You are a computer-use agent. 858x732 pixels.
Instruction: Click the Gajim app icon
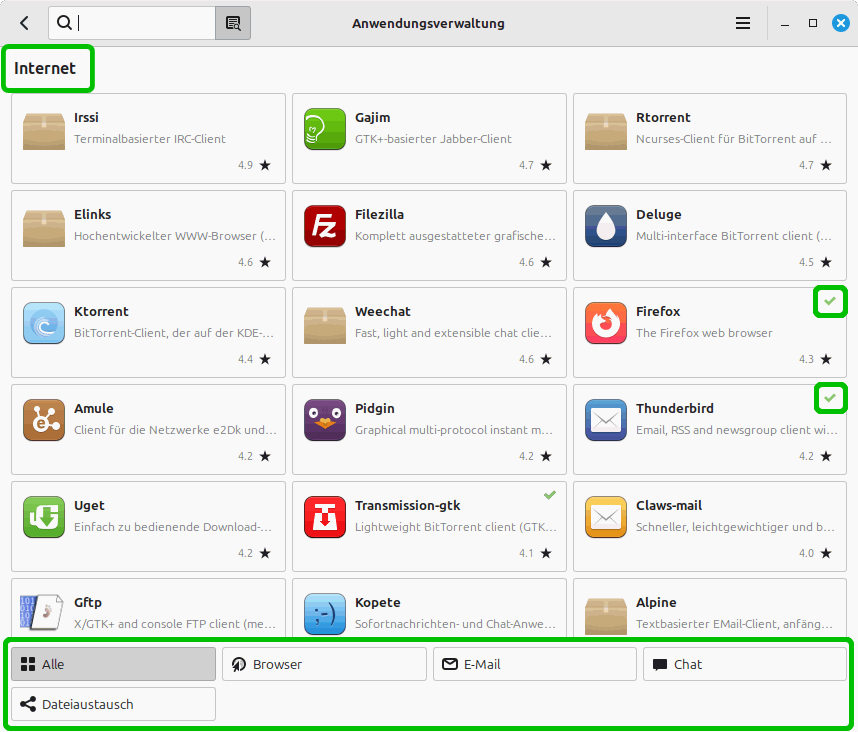(x=324, y=129)
